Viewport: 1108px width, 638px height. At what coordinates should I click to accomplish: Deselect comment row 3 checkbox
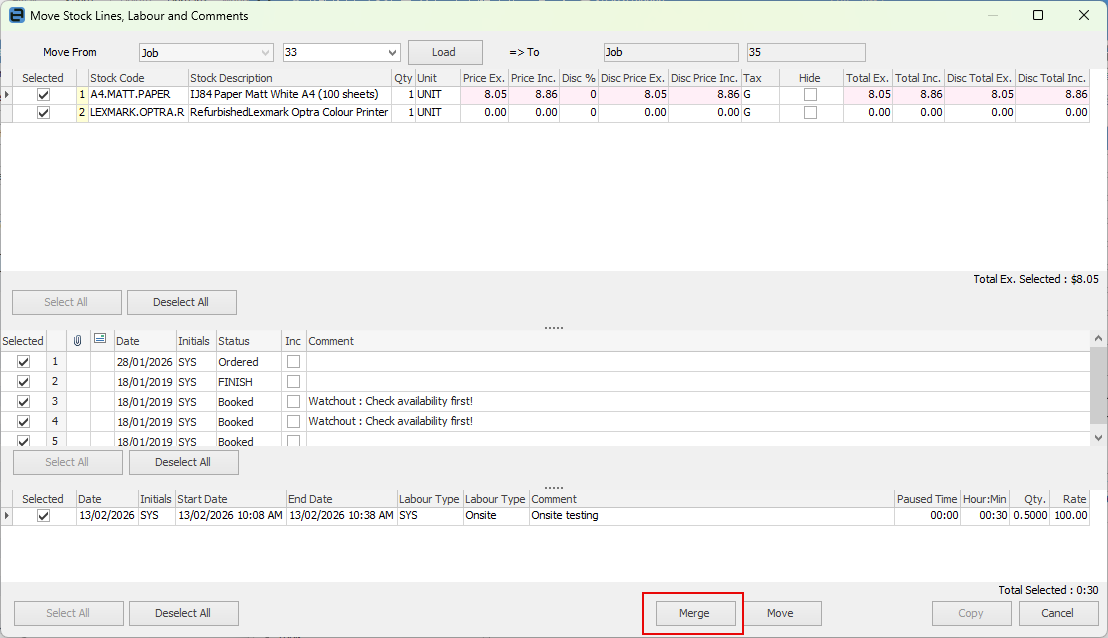pyautogui.click(x=23, y=401)
